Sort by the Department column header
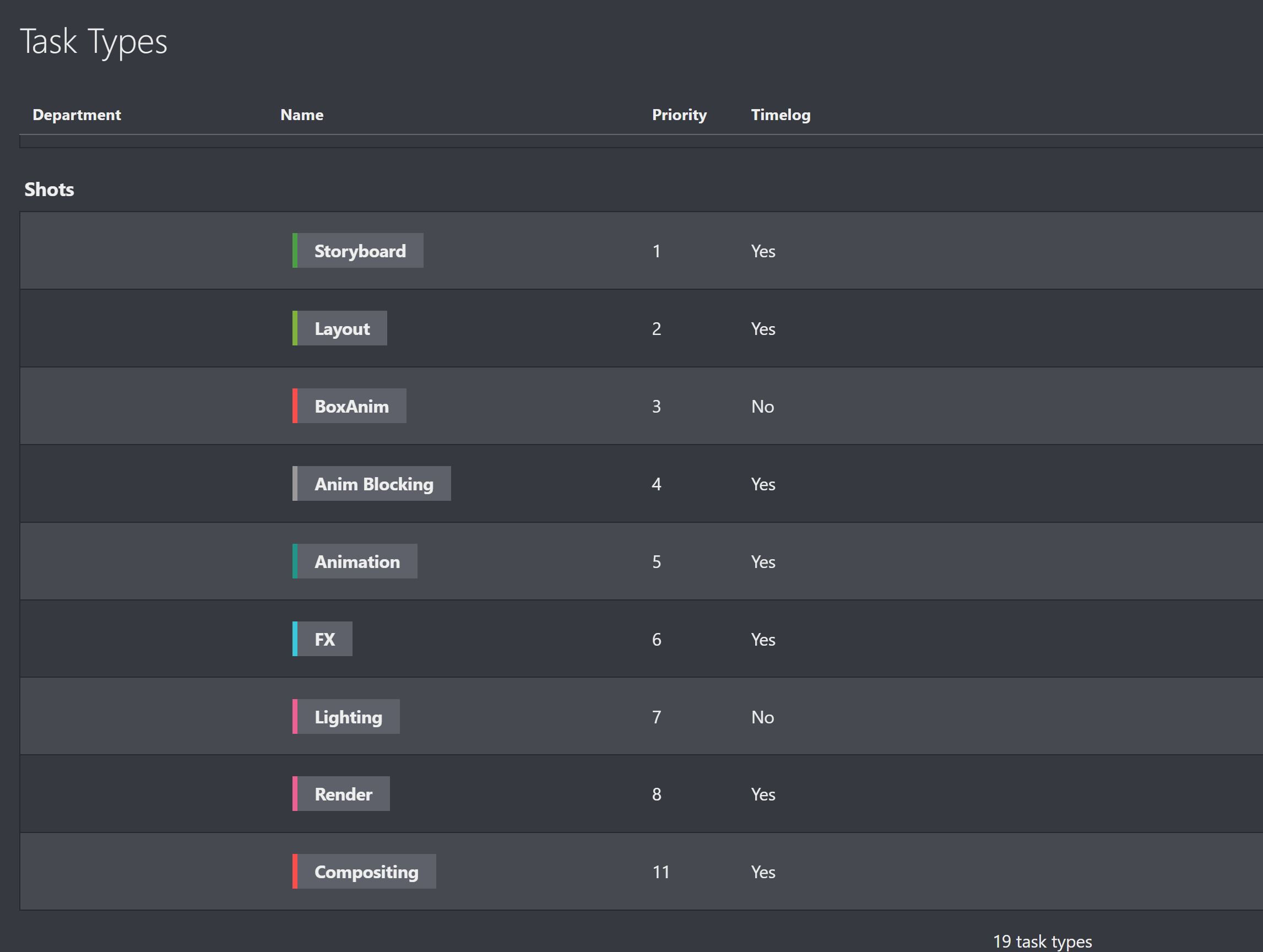 click(77, 114)
